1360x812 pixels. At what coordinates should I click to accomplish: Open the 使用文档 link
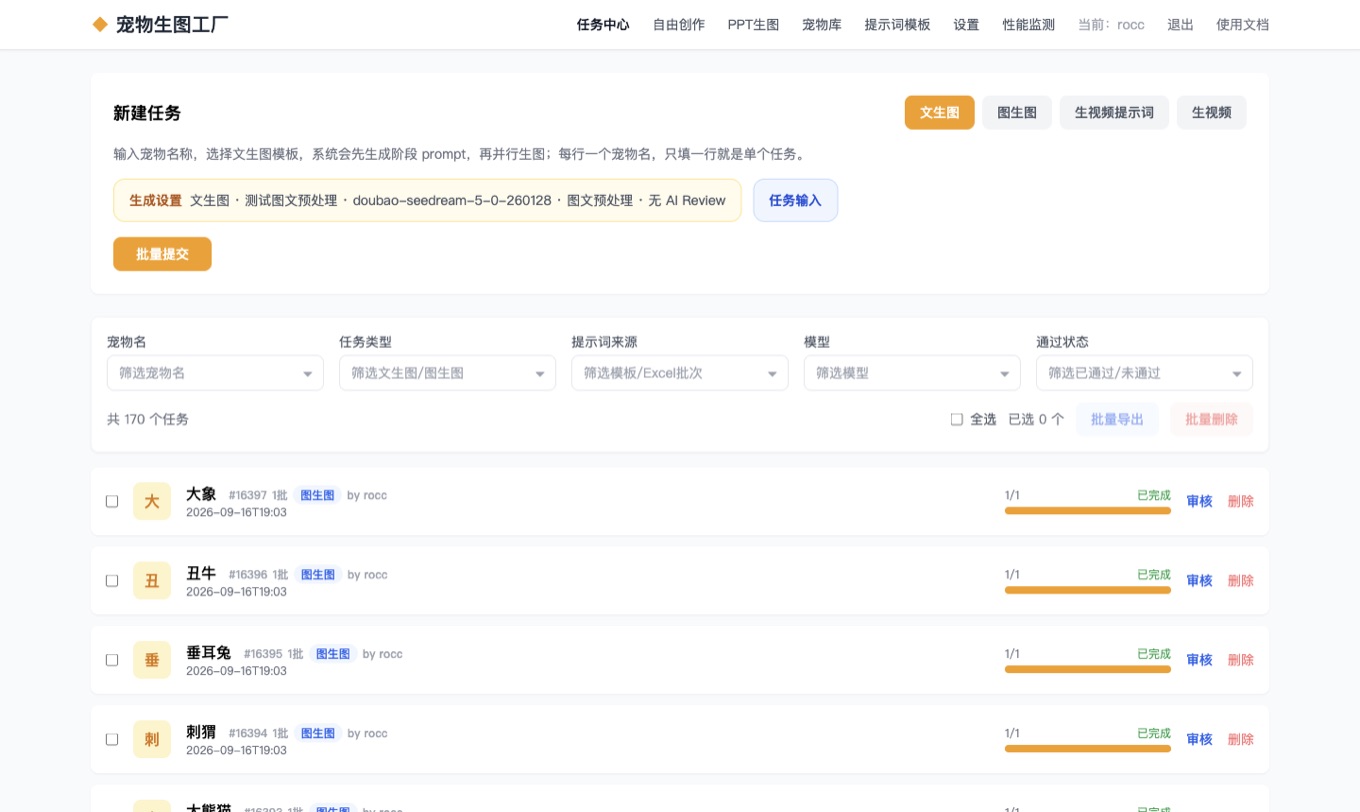[x=1242, y=25]
